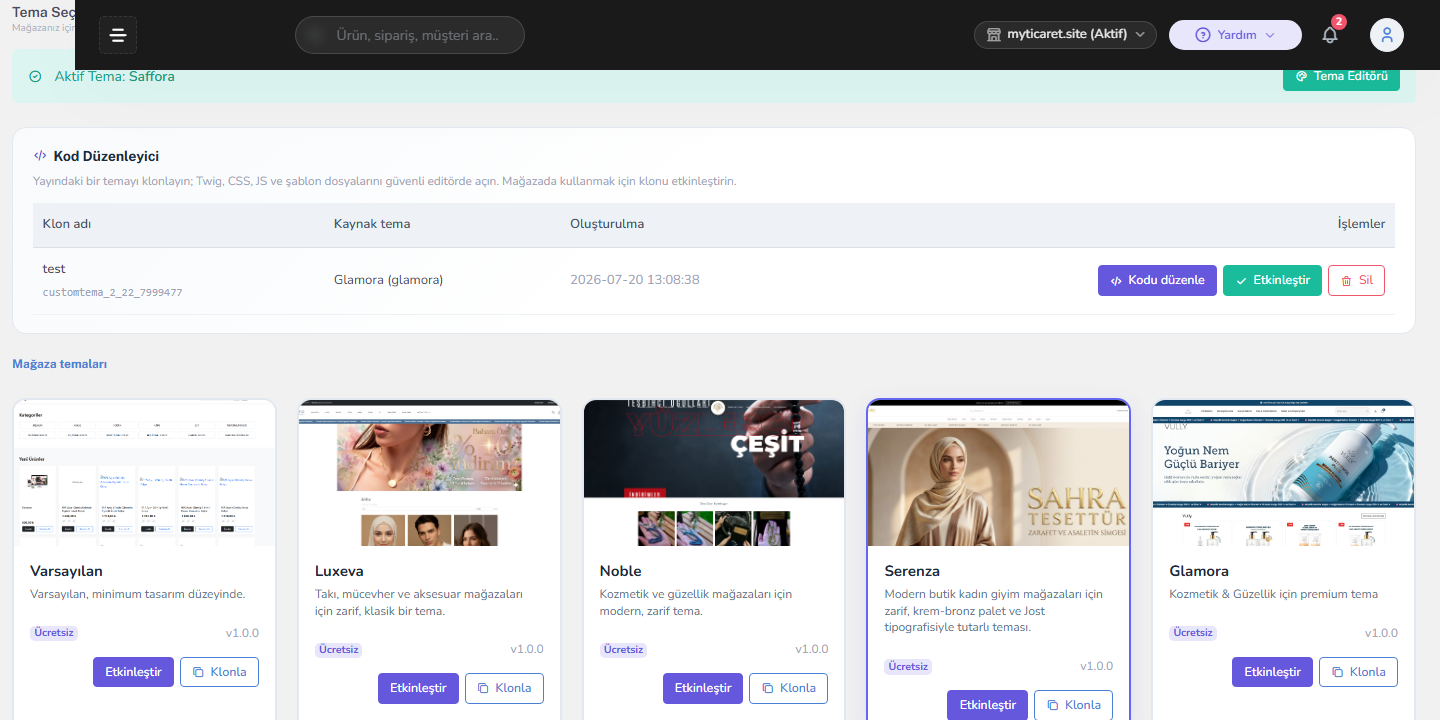Viewport: 1440px width, 720px height.
Task: Click the Ücretsiz badge on Serenza card
Action: pyautogui.click(x=908, y=666)
